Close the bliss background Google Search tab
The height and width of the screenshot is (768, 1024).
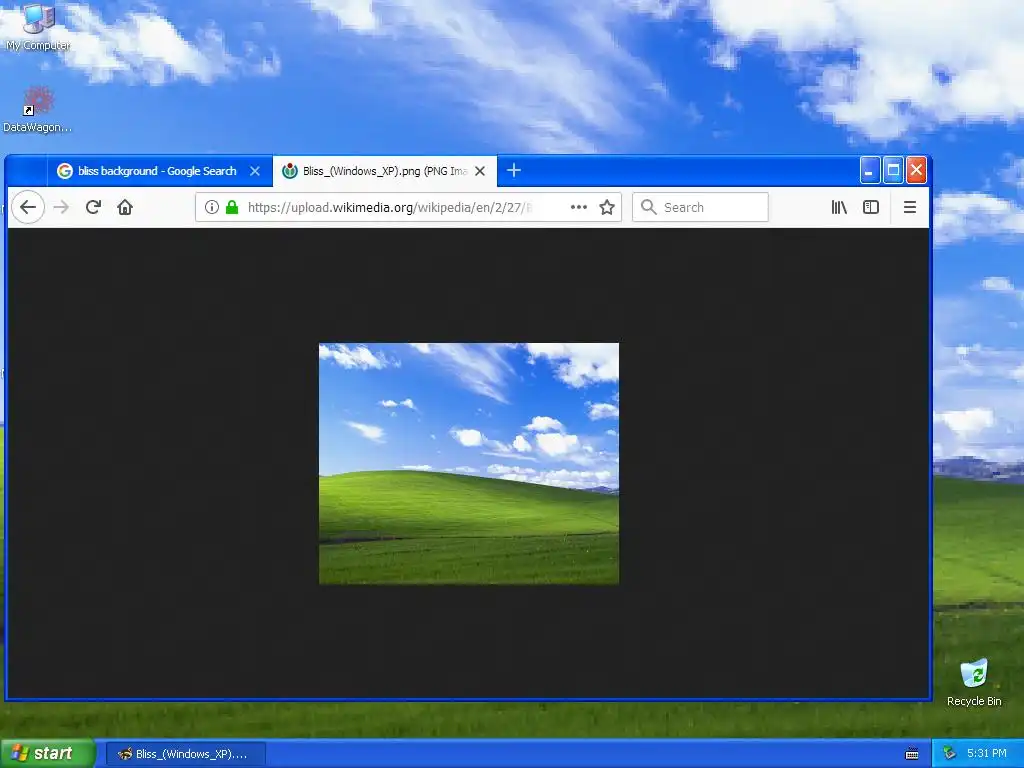(x=255, y=171)
